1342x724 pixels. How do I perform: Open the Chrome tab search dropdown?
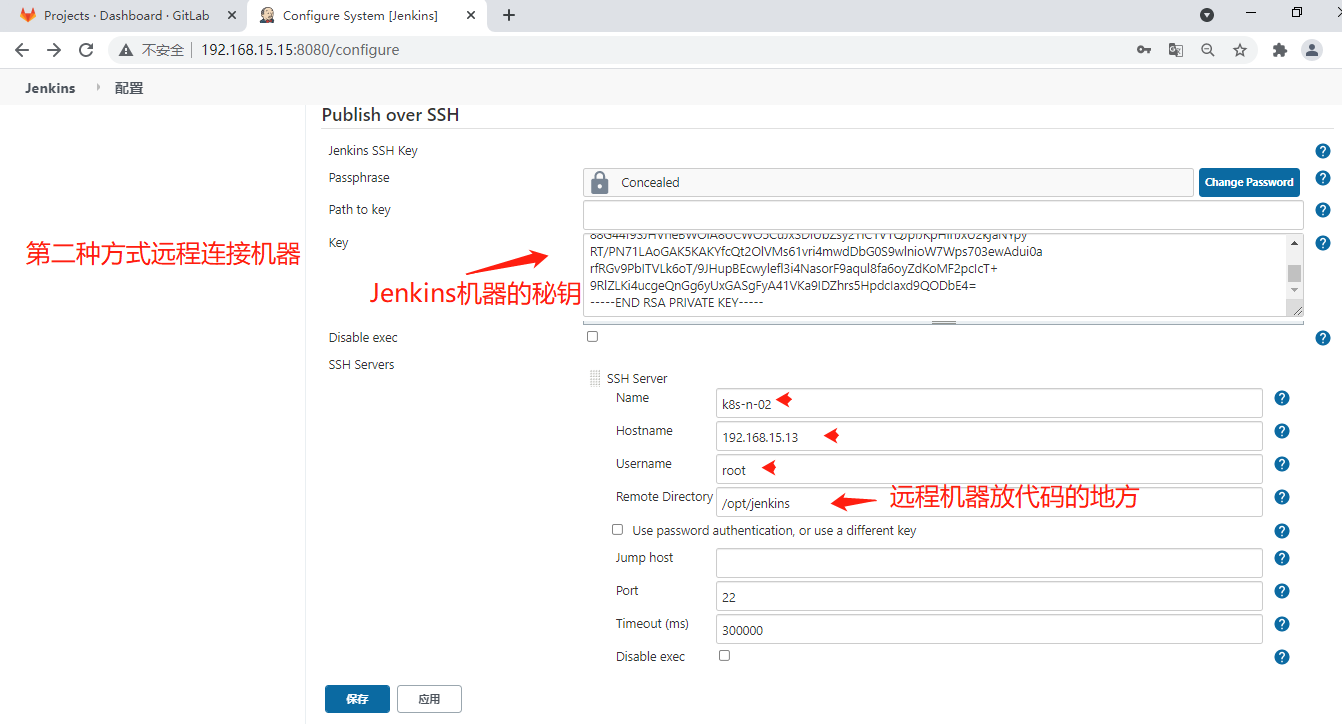(1207, 15)
